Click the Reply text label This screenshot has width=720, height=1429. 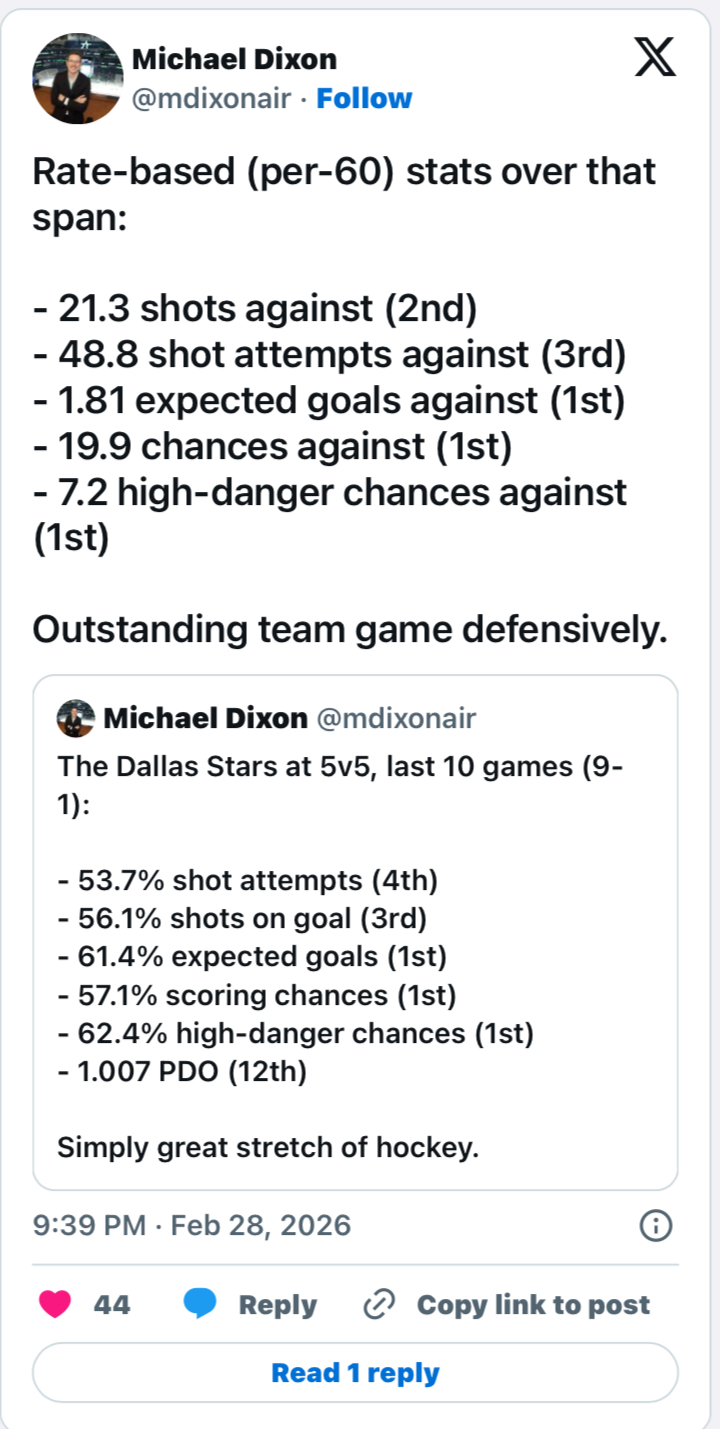(277, 1305)
